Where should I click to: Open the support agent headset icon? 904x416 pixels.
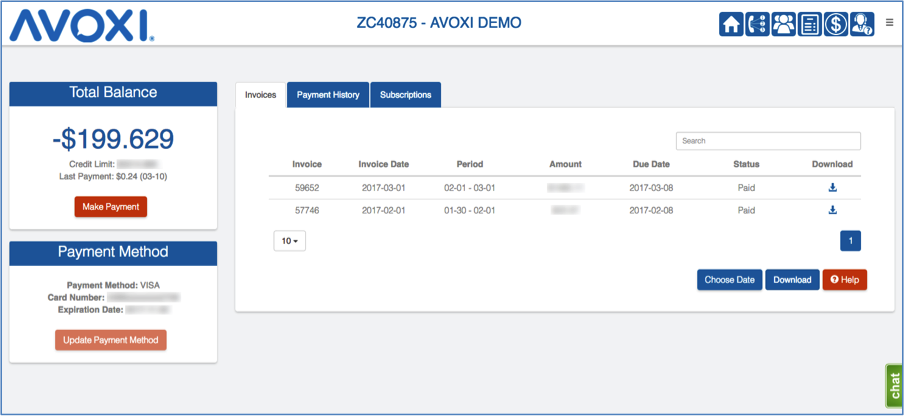(862, 25)
